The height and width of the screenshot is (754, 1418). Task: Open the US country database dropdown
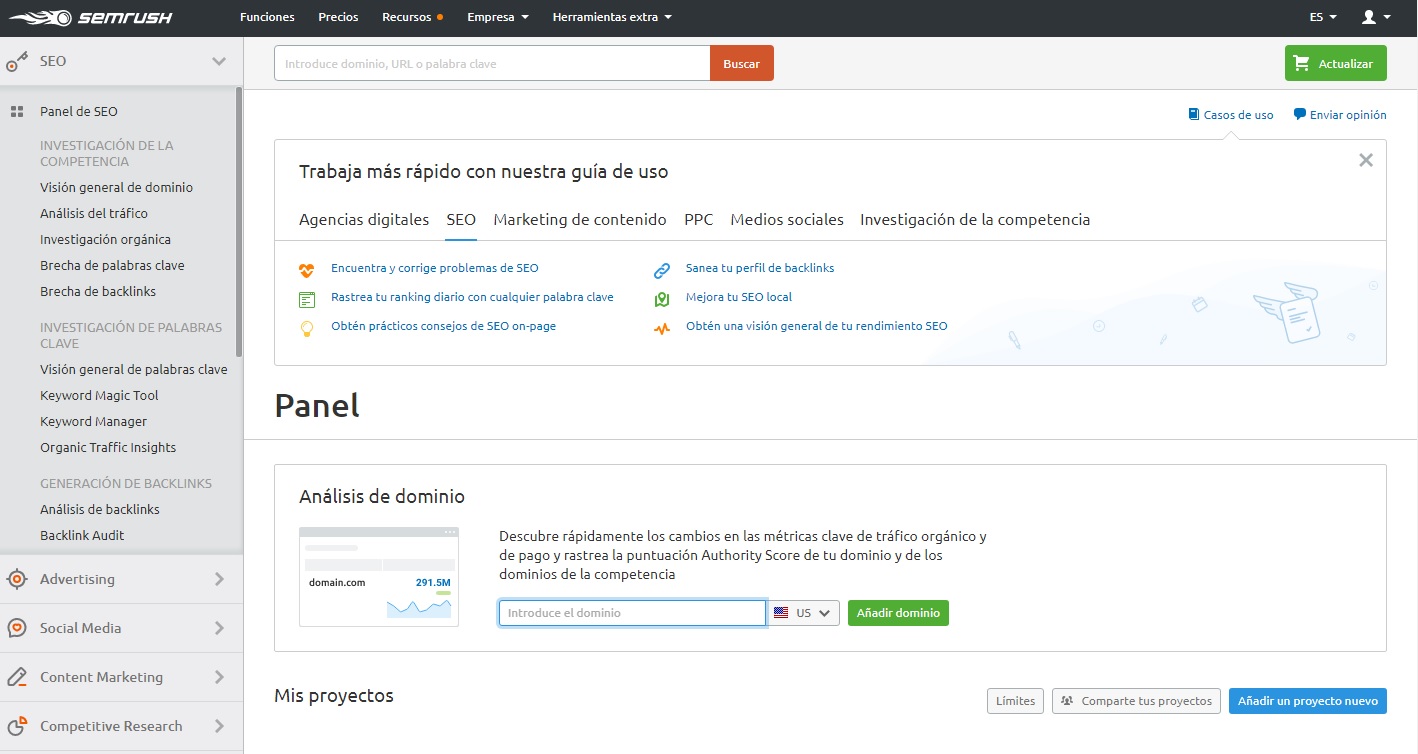[804, 613]
